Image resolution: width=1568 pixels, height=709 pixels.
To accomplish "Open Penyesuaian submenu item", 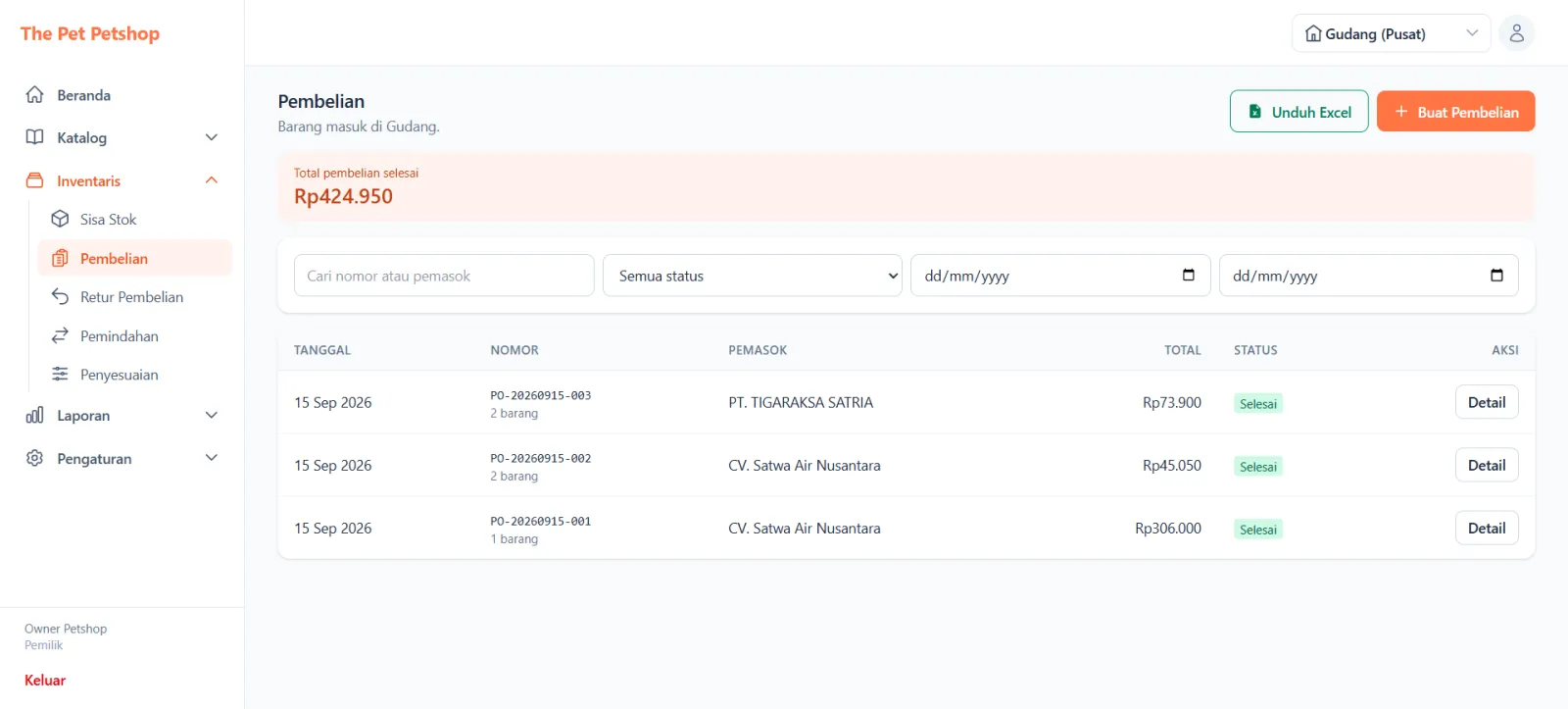I will (x=134, y=374).
